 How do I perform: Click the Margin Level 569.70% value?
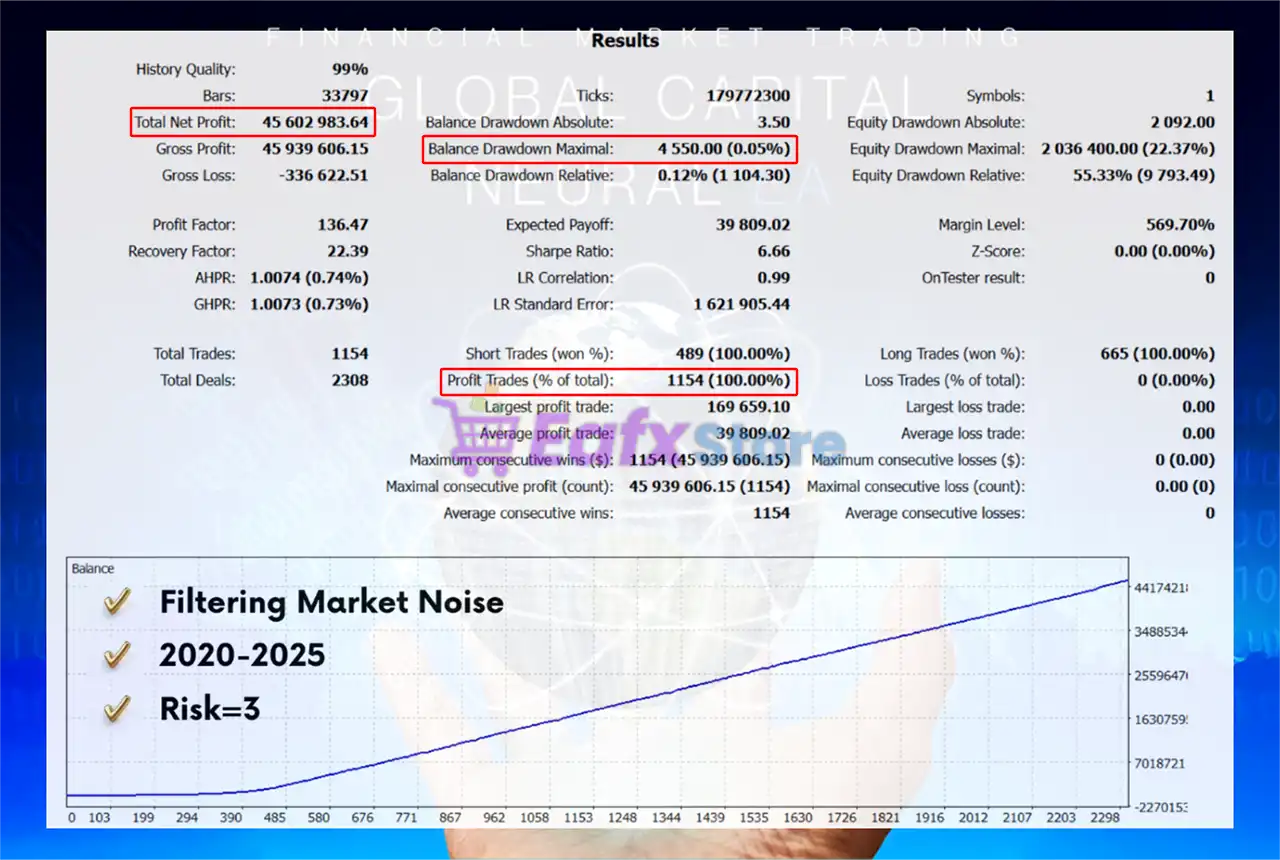[1180, 226]
